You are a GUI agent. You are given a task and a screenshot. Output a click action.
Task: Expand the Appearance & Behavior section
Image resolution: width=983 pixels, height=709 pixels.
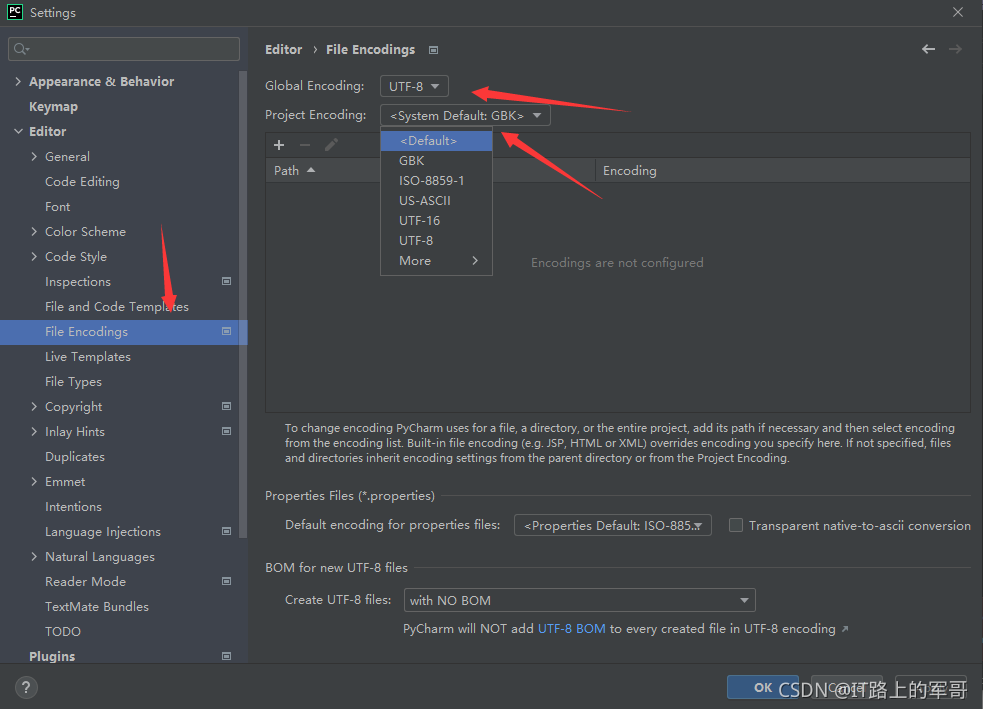18,81
